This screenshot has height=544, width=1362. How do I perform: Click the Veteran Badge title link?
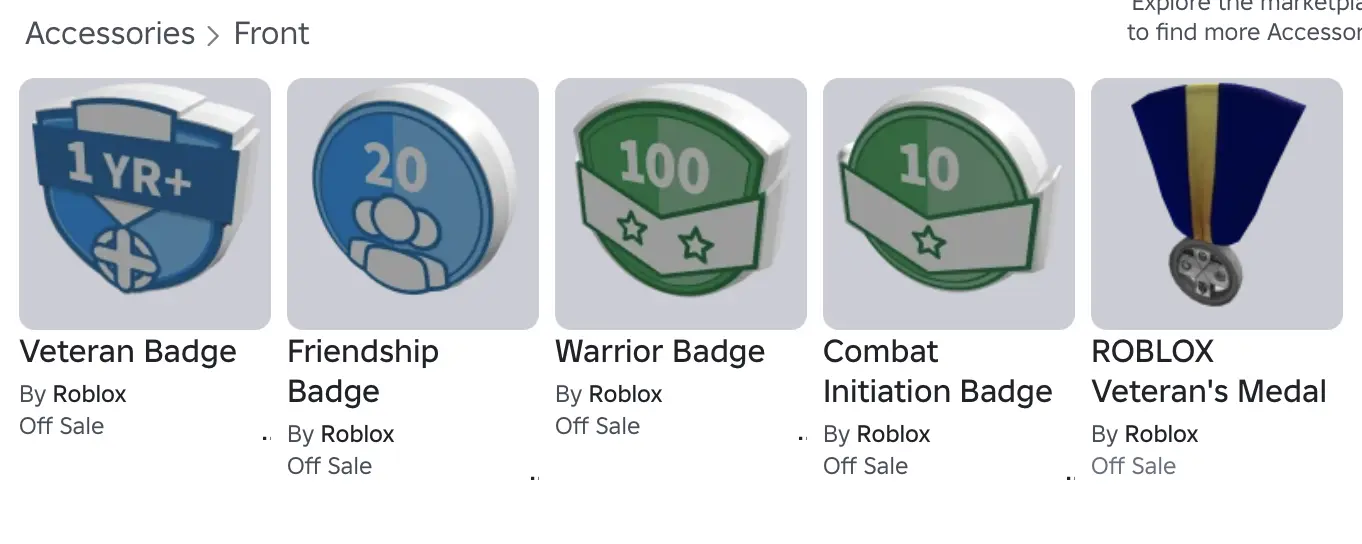point(128,352)
